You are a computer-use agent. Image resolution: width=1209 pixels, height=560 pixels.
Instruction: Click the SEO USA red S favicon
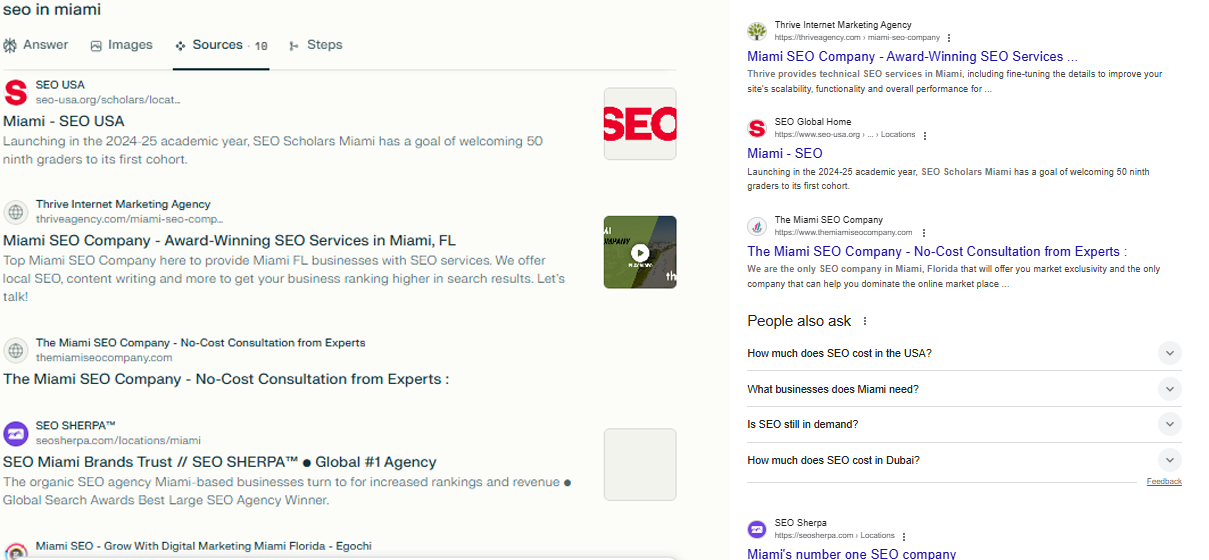coord(16,93)
